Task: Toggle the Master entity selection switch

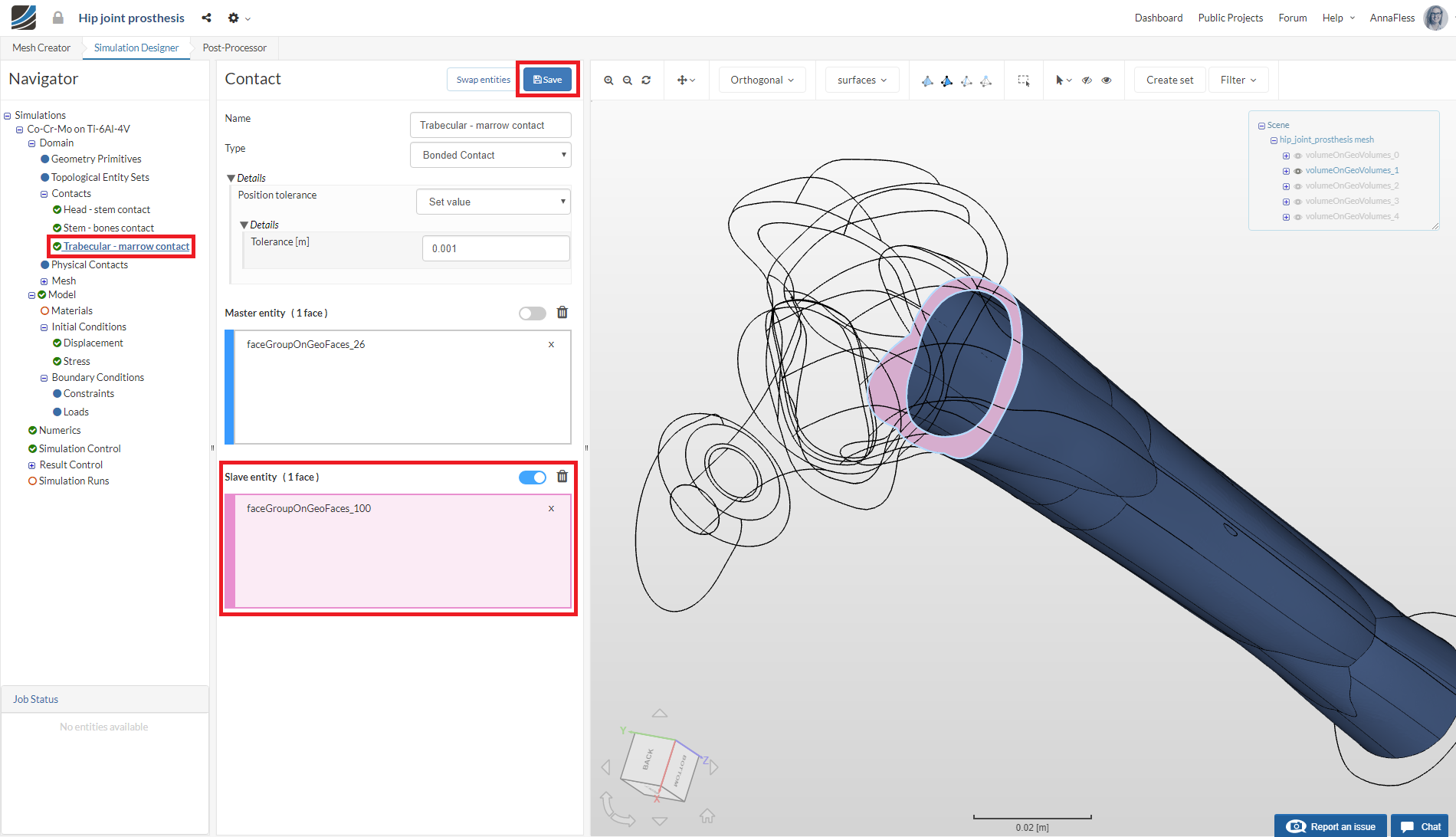Action: tap(532, 313)
